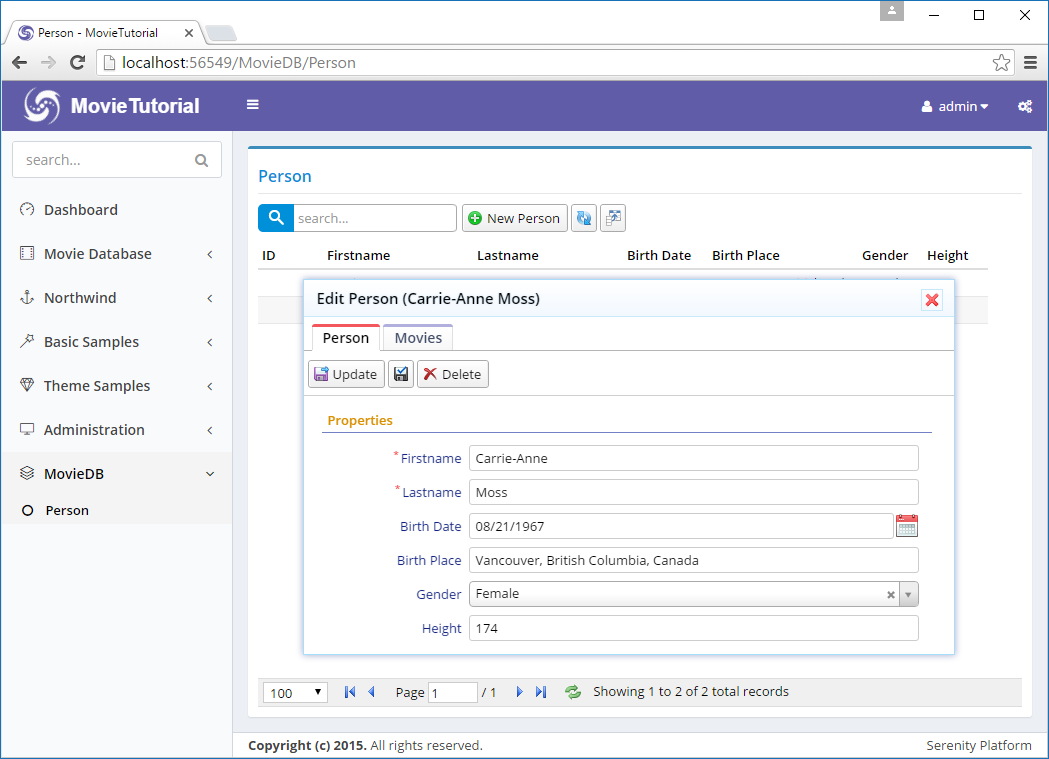Toggle the sidebar hamburger menu

(253, 105)
